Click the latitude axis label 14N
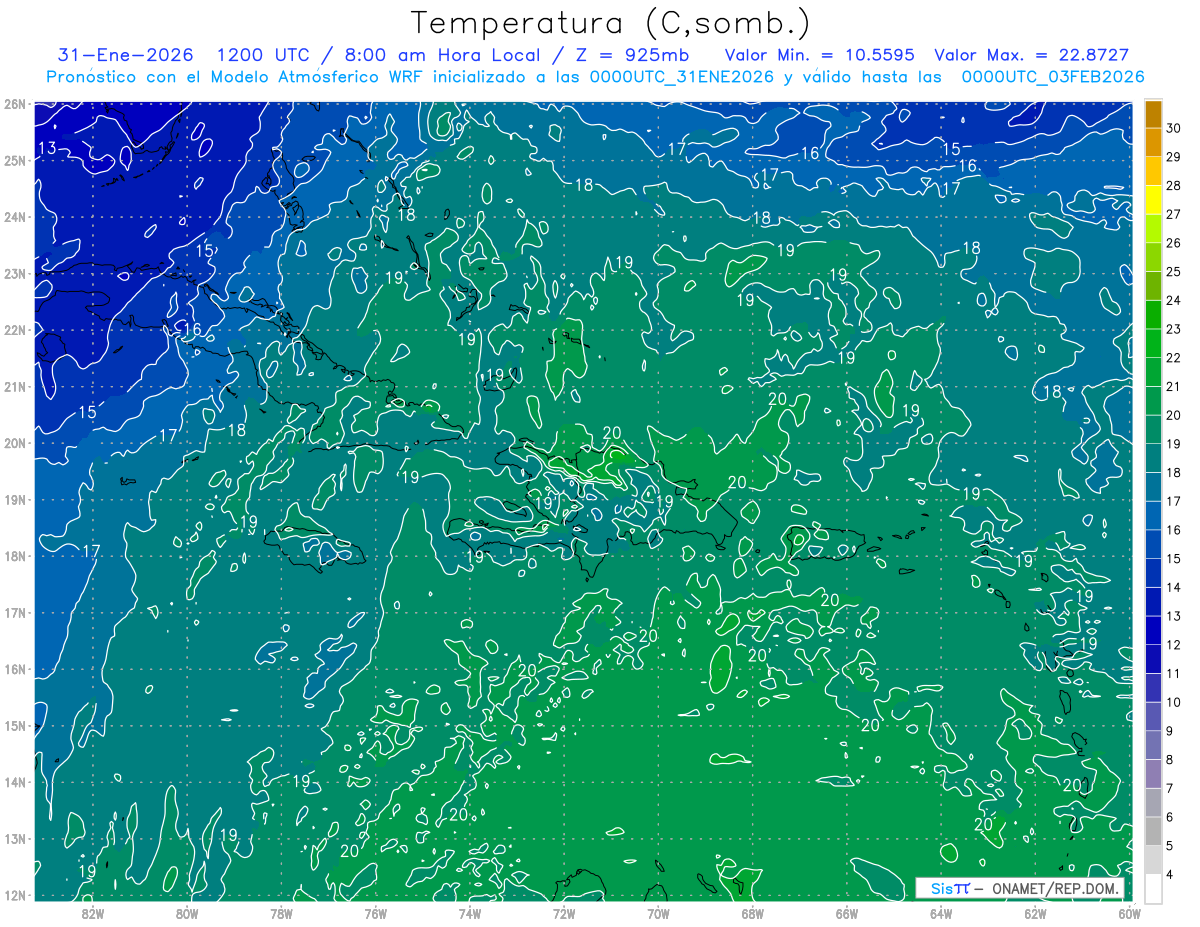 14,782
